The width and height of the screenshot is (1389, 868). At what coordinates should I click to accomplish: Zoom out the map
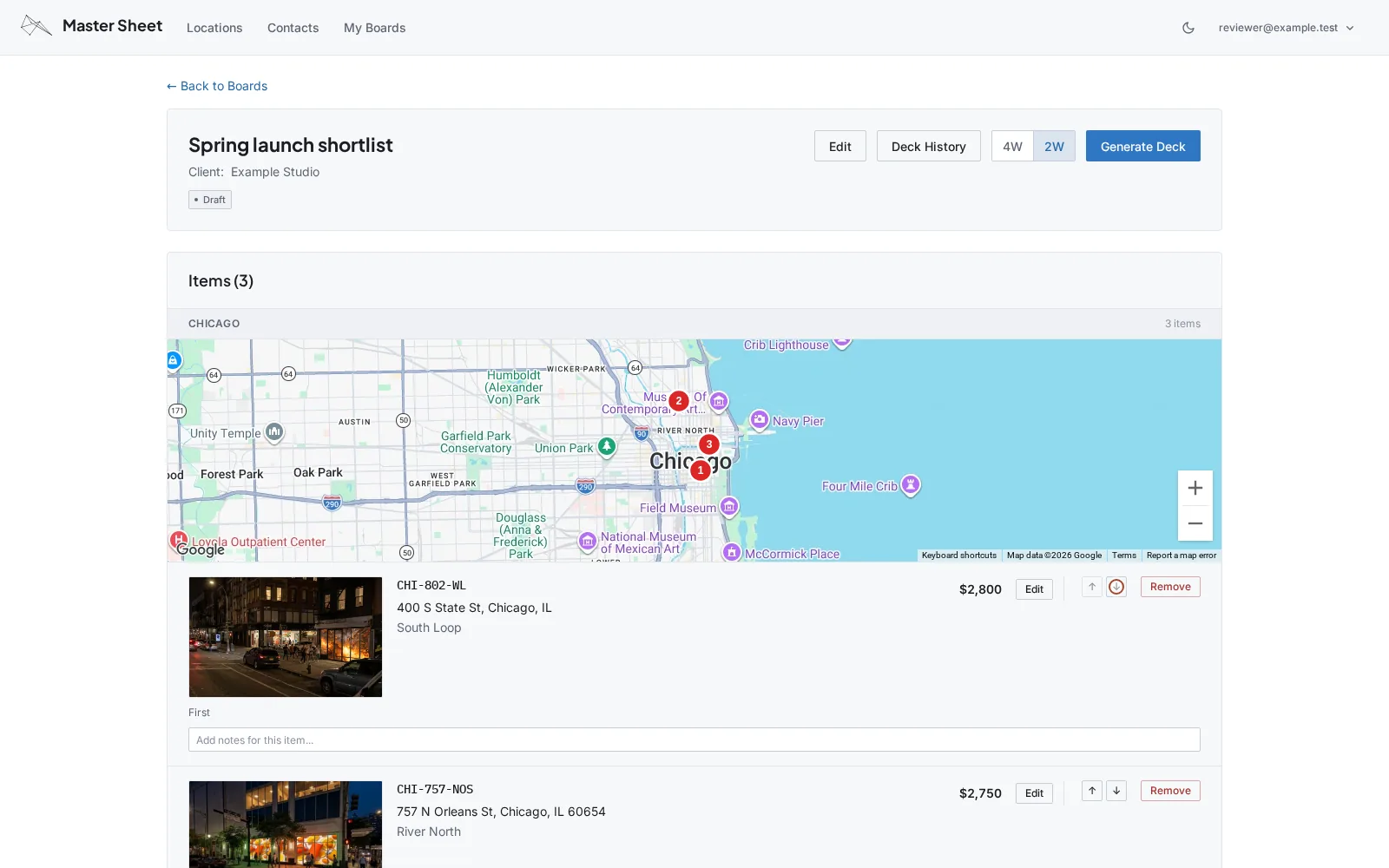click(1195, 523)
